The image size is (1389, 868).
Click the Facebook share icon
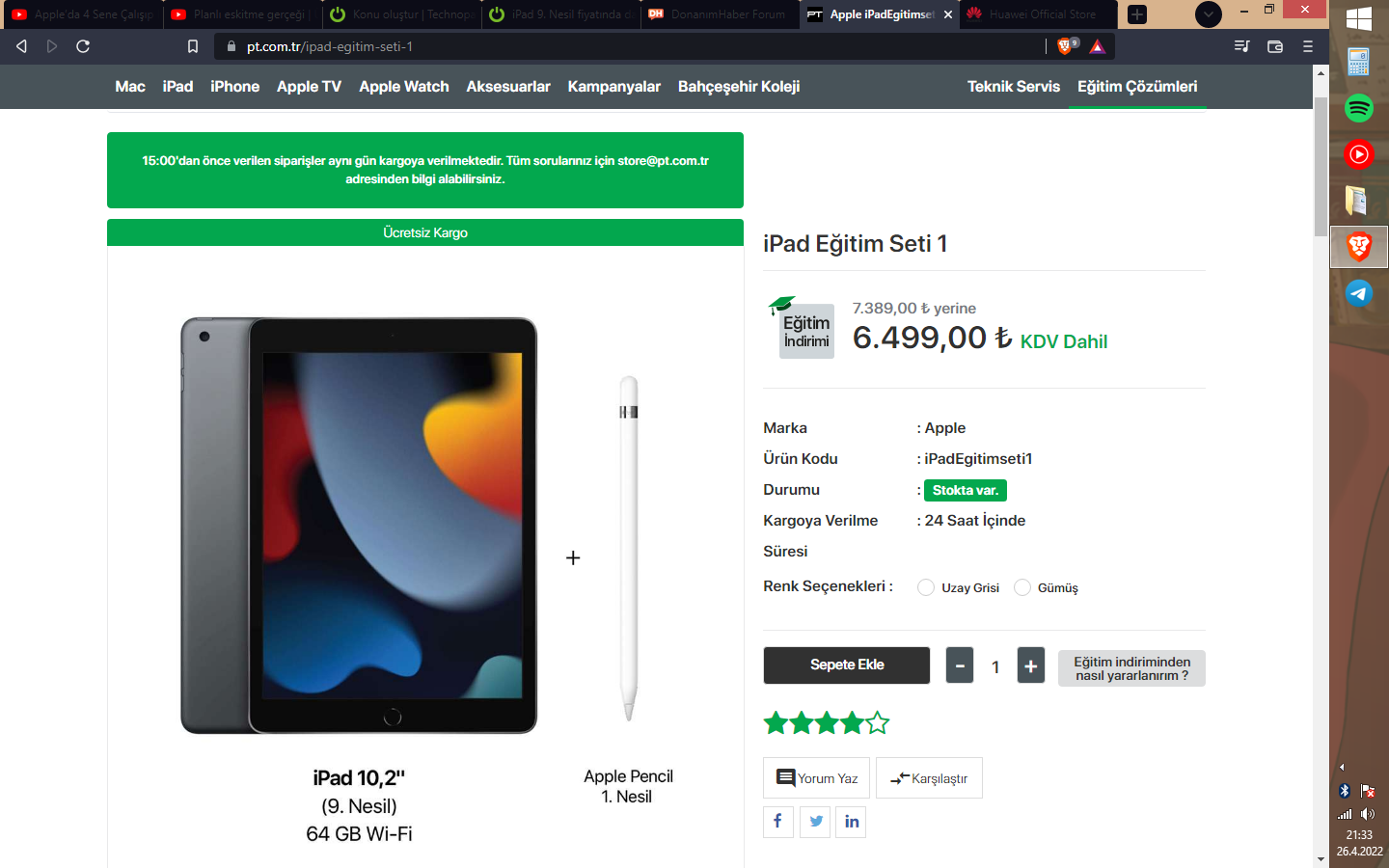click(777, 822)
